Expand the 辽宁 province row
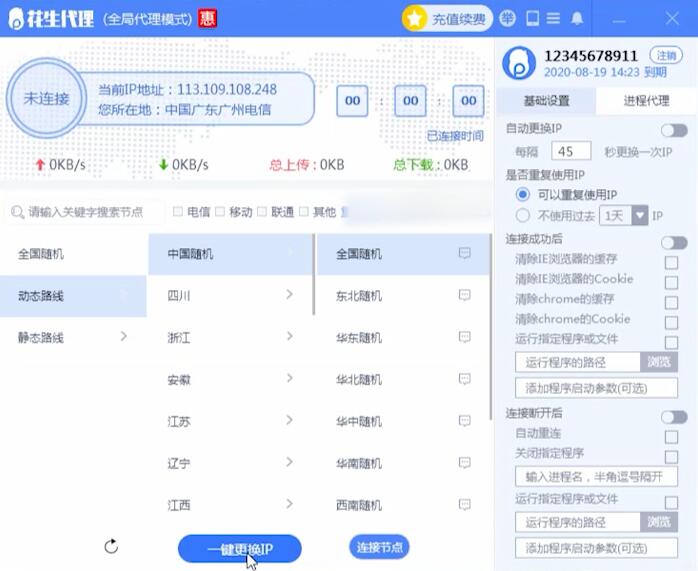 click(x=231, y=463)
